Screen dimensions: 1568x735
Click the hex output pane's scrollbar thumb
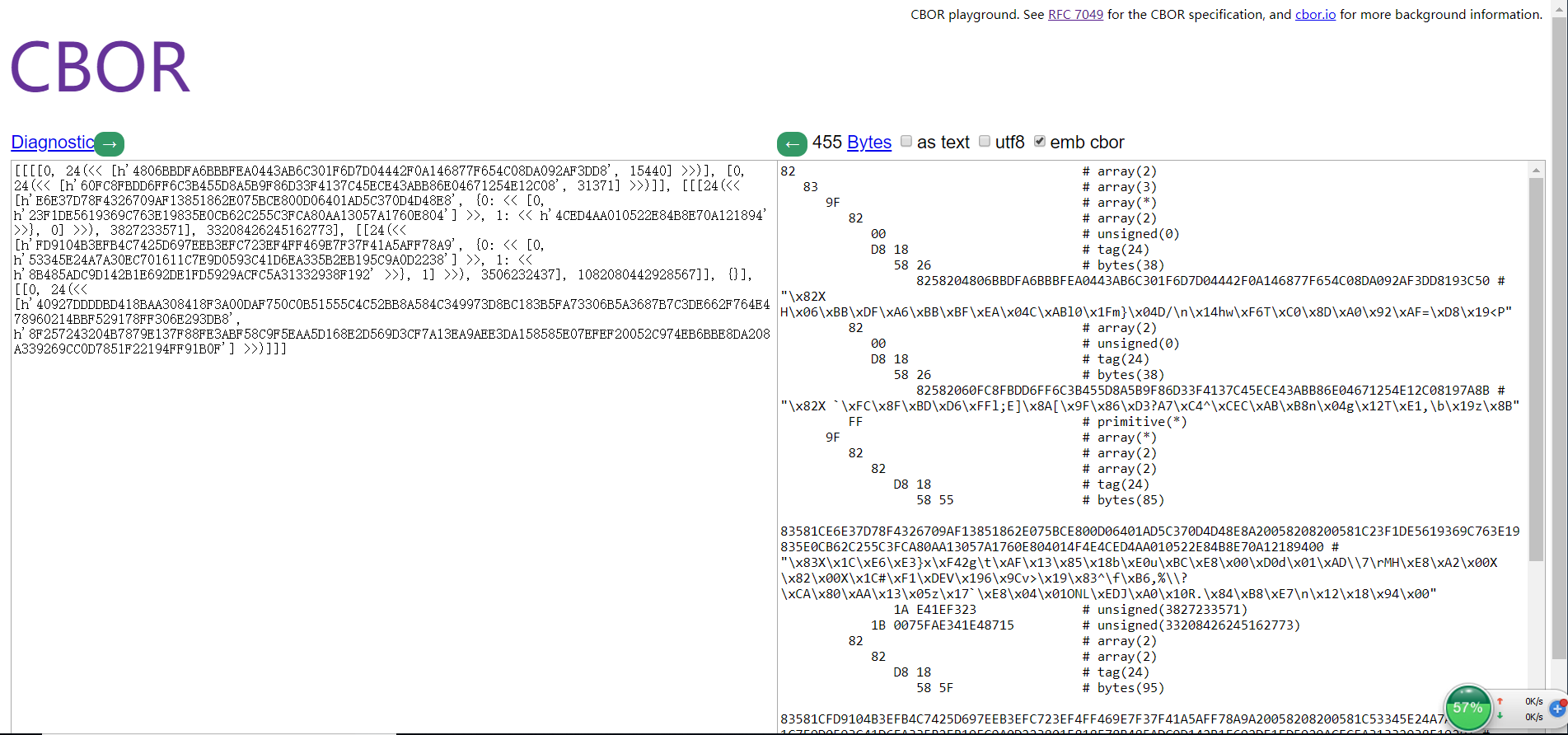1536,371
